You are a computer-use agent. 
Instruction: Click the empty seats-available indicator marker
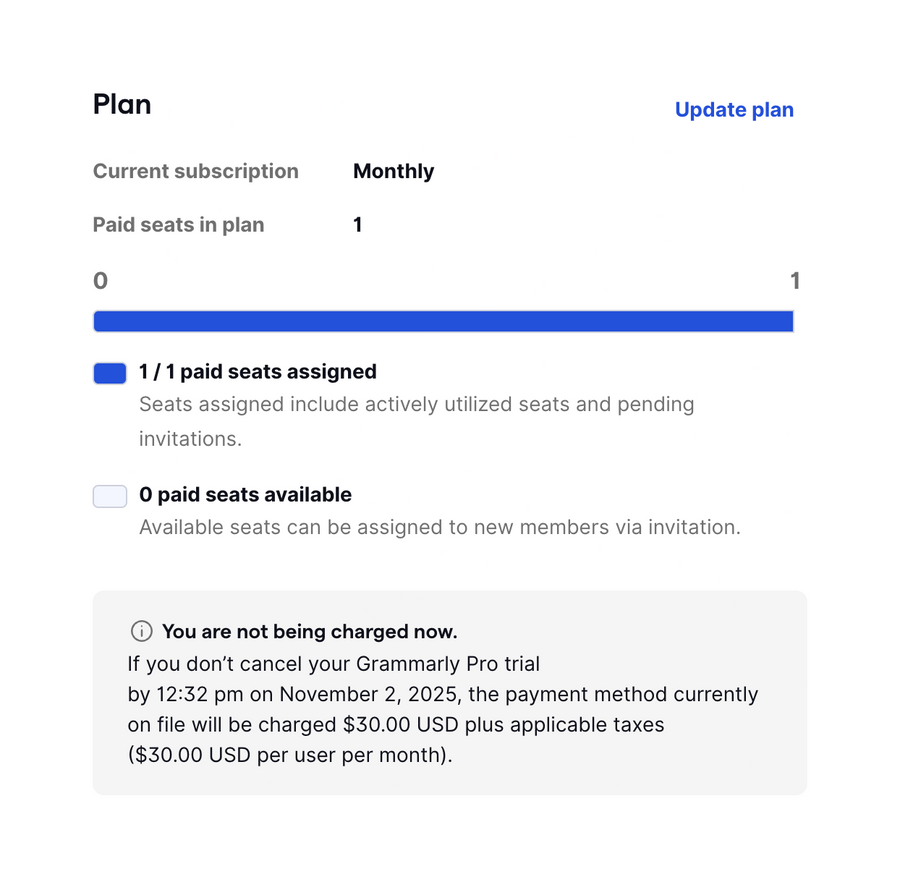coord(109,495)
